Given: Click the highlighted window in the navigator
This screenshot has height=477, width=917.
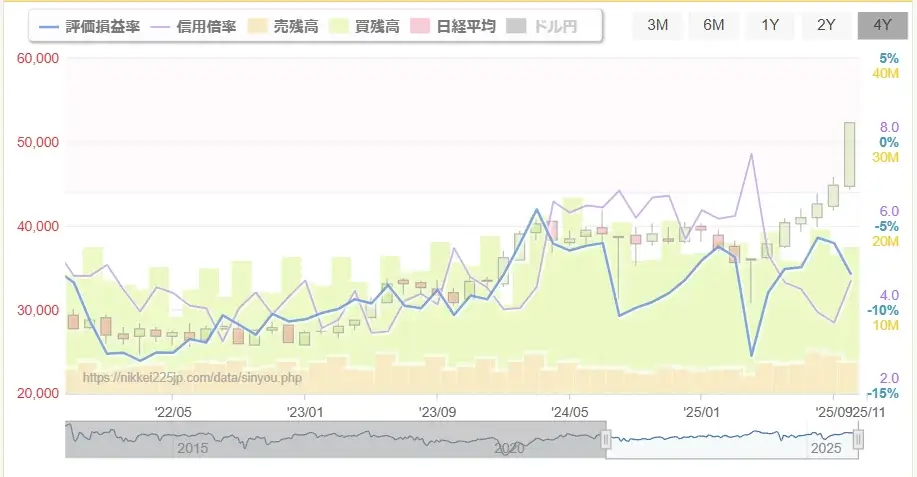Looking at the screenshot, I should [730, 440].
